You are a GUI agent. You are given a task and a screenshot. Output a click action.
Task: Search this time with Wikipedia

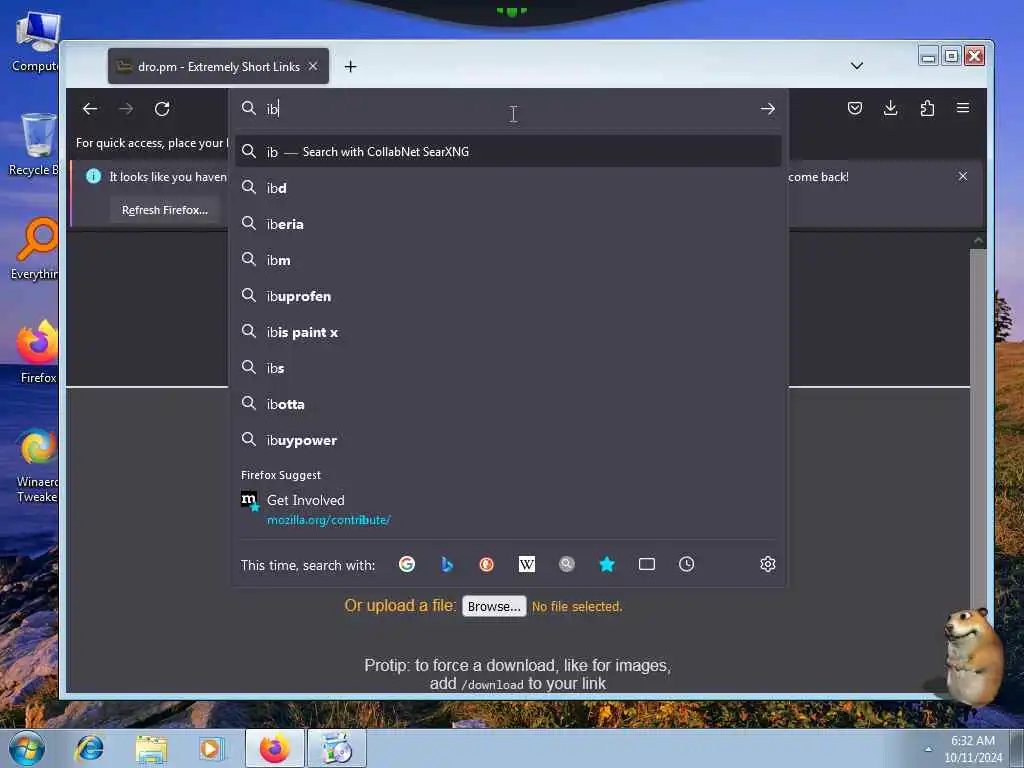coord(526,564)
